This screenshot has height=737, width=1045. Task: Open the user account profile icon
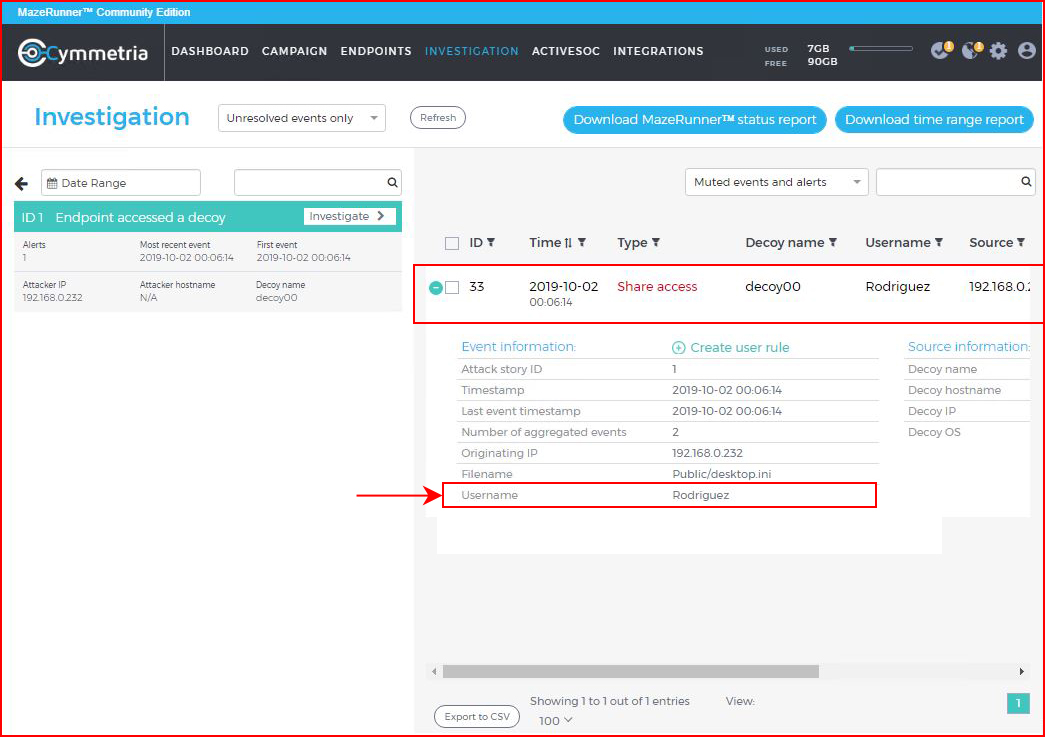[x=1027, y=51]
